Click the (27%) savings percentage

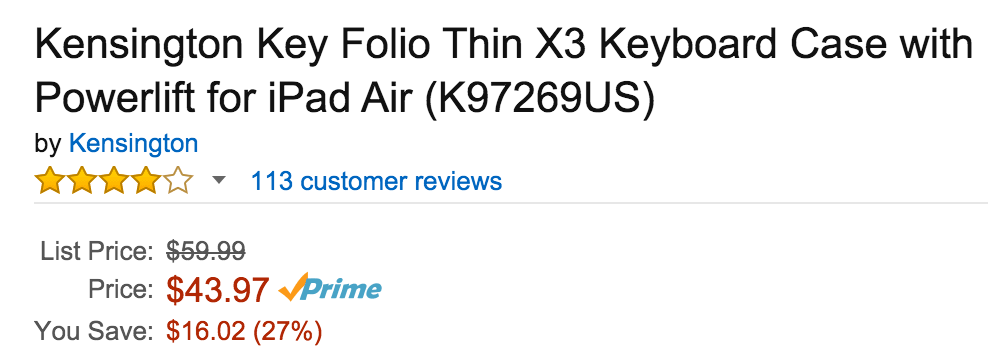(x=287, y=331)
